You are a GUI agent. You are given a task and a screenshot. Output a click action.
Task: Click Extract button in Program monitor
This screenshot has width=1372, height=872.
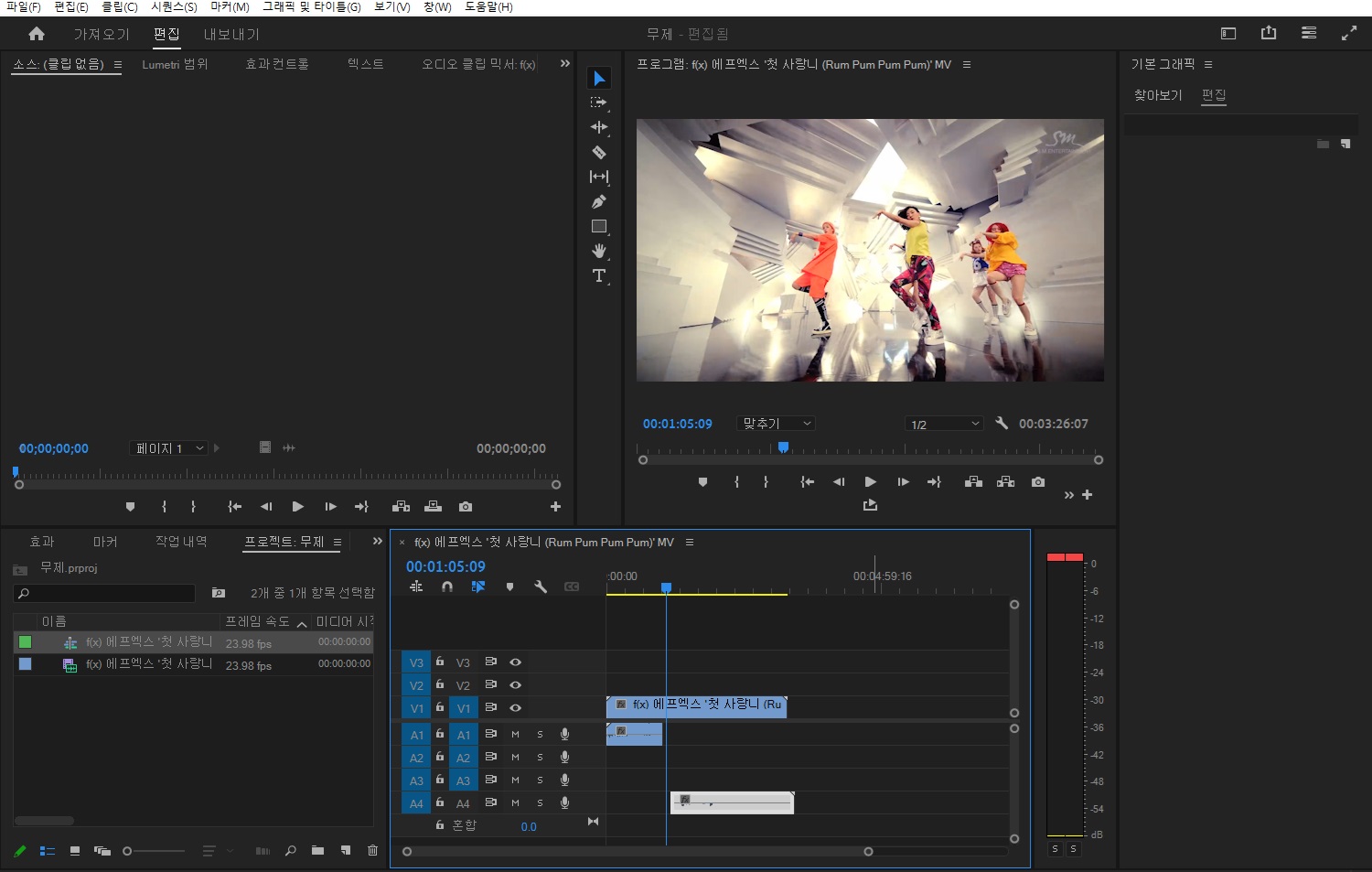[1005, 482]
